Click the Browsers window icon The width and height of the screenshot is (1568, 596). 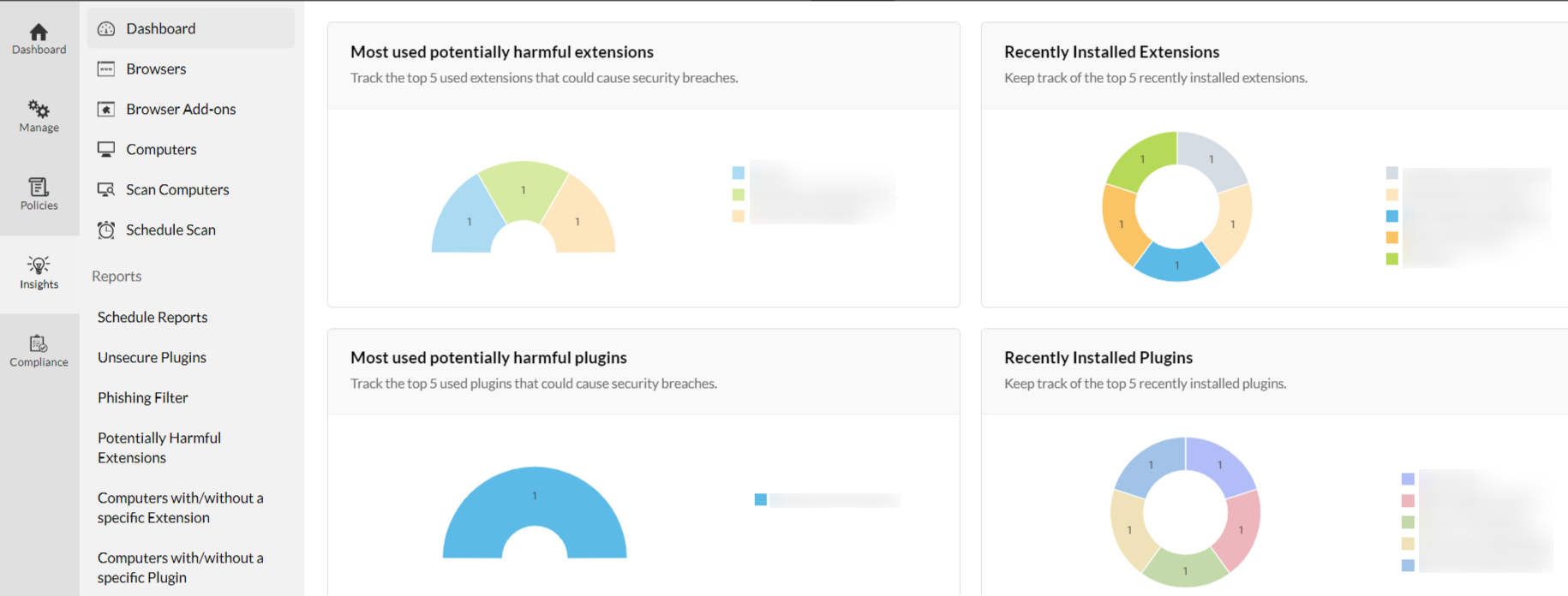(106, 69)
